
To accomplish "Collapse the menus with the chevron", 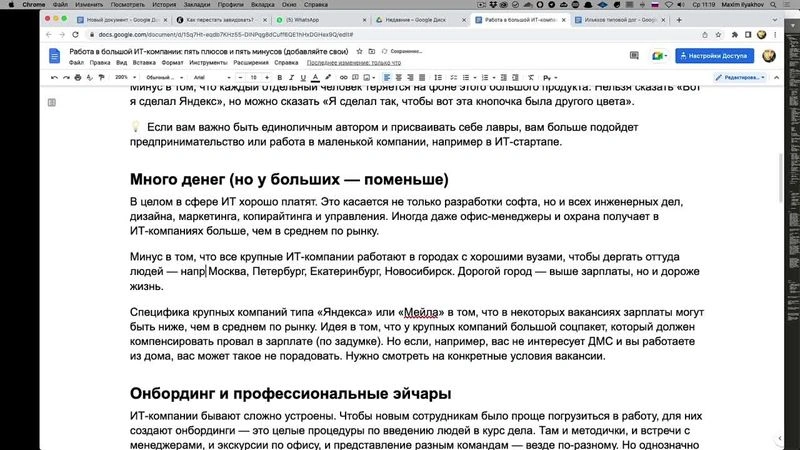I will click(777, 78).
